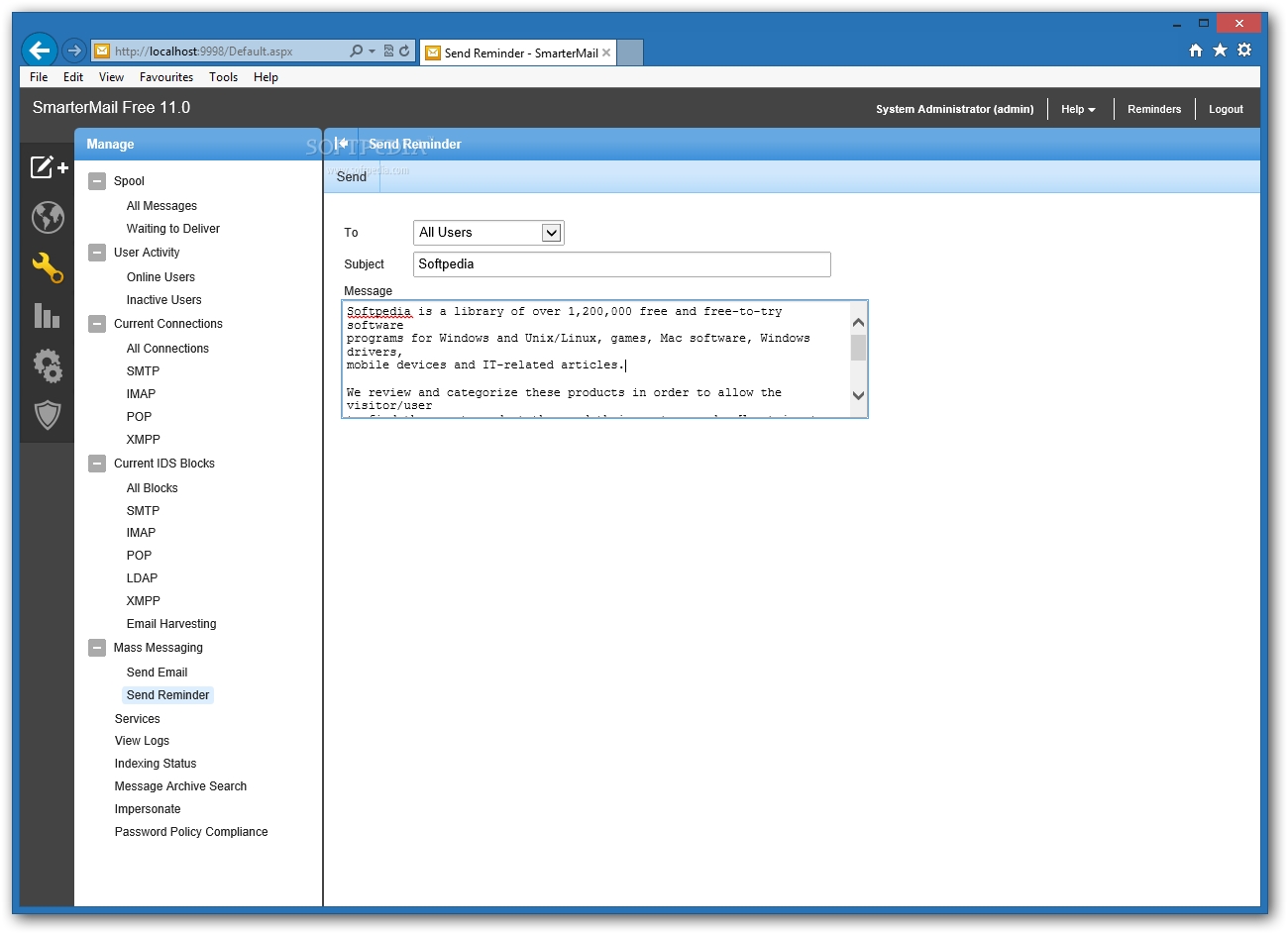This screenshot has height=934, width=1288.
Task: Collapse the sidebar with the arrow icon
Action: [x=341, y=144]
